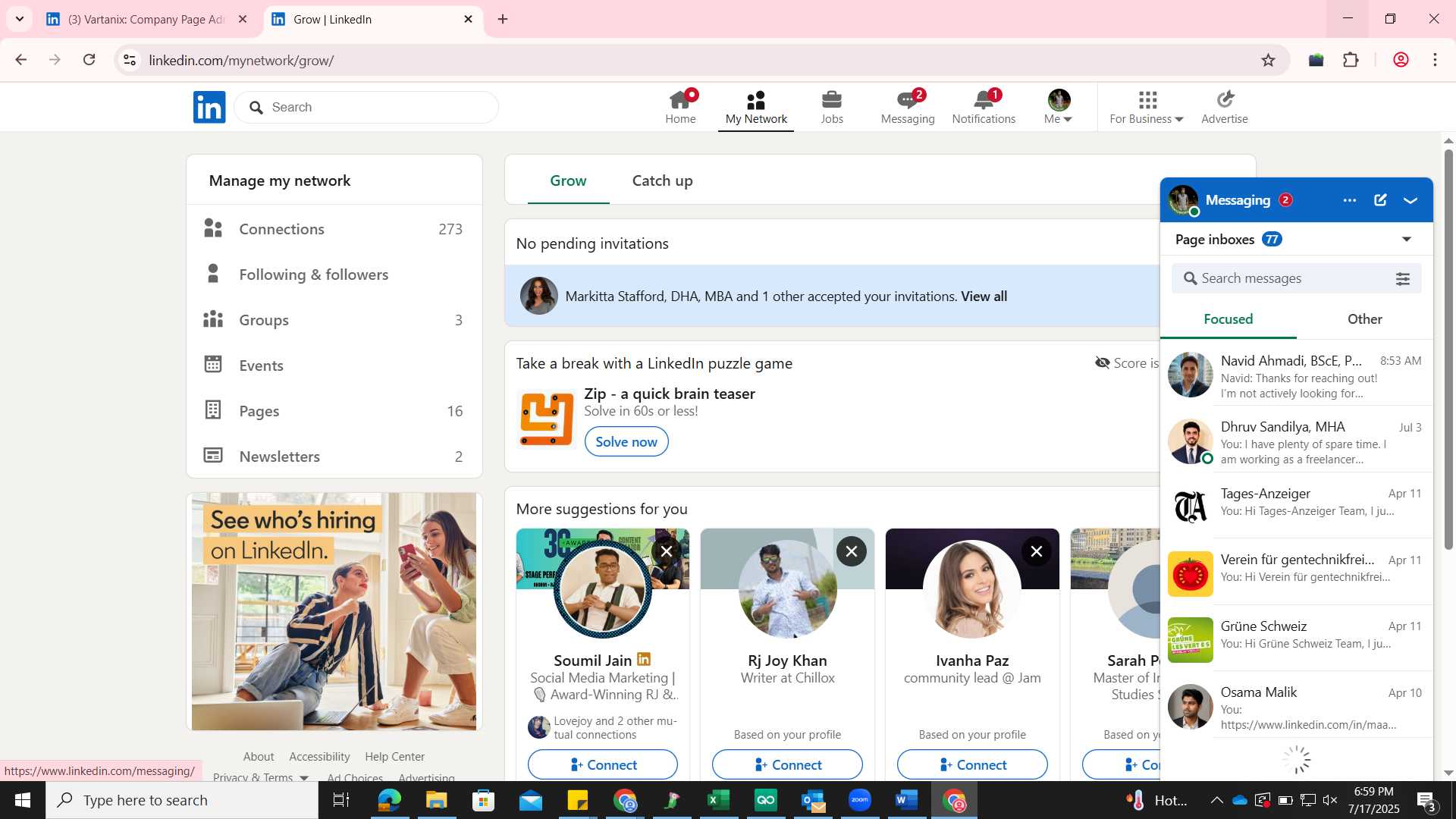Open a new browser tab
This screenshot has height=819, width=1456.
tap(503, 19)
